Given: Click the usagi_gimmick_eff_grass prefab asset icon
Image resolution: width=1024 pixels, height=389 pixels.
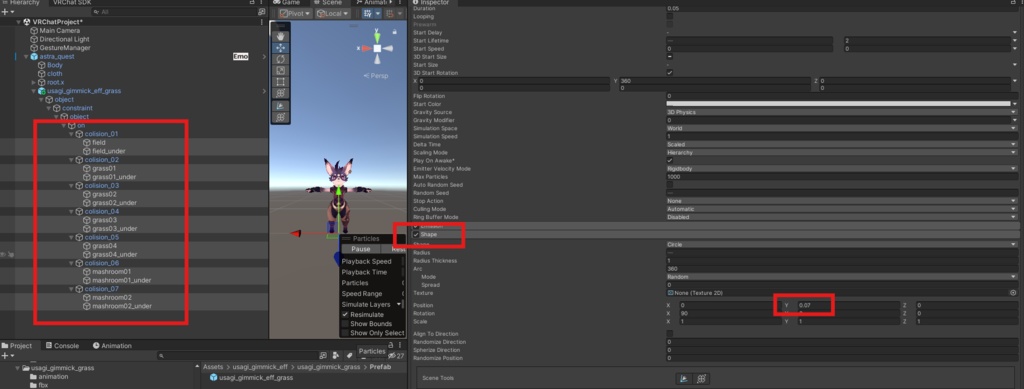Looking at the screenshot, I should [x=213, y=377].
